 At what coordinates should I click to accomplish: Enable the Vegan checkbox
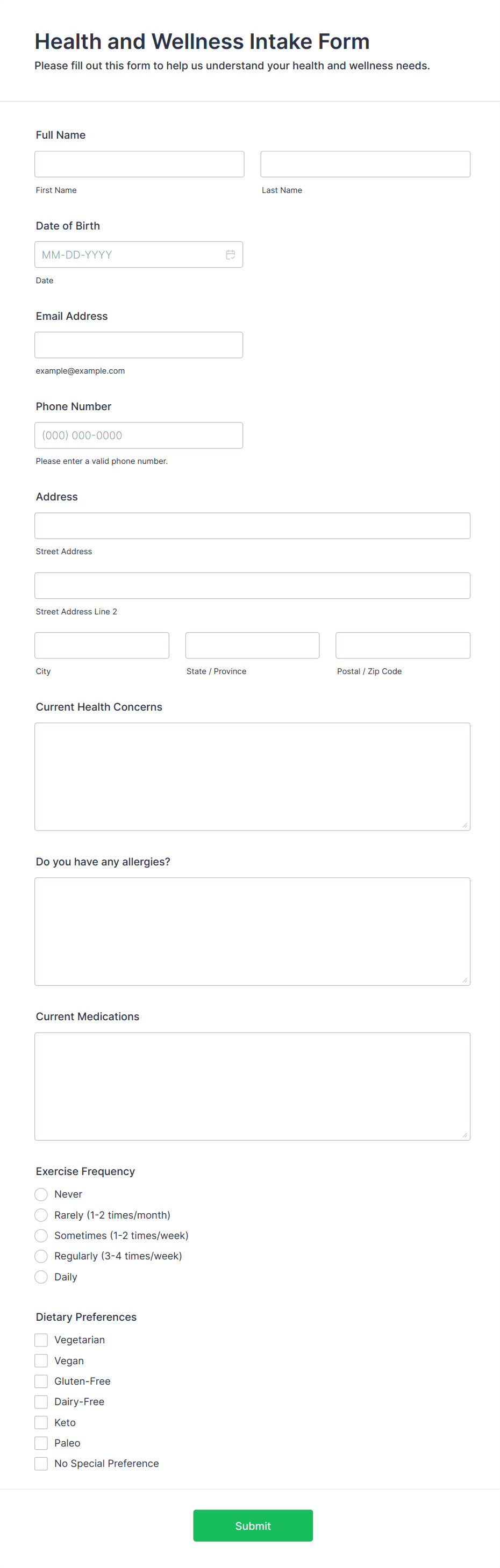[x=41, y=1360]
